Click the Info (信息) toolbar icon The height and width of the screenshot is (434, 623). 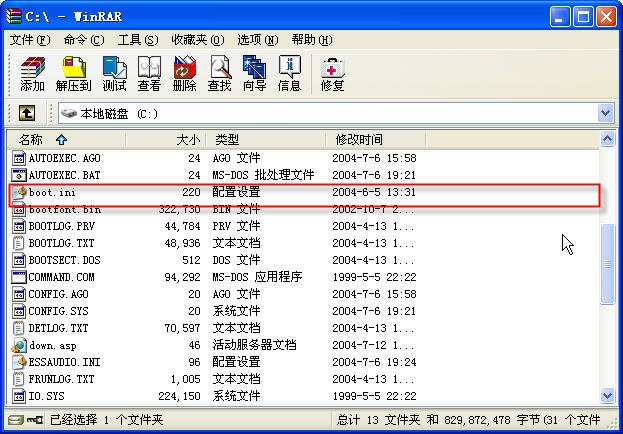point(289,74)
